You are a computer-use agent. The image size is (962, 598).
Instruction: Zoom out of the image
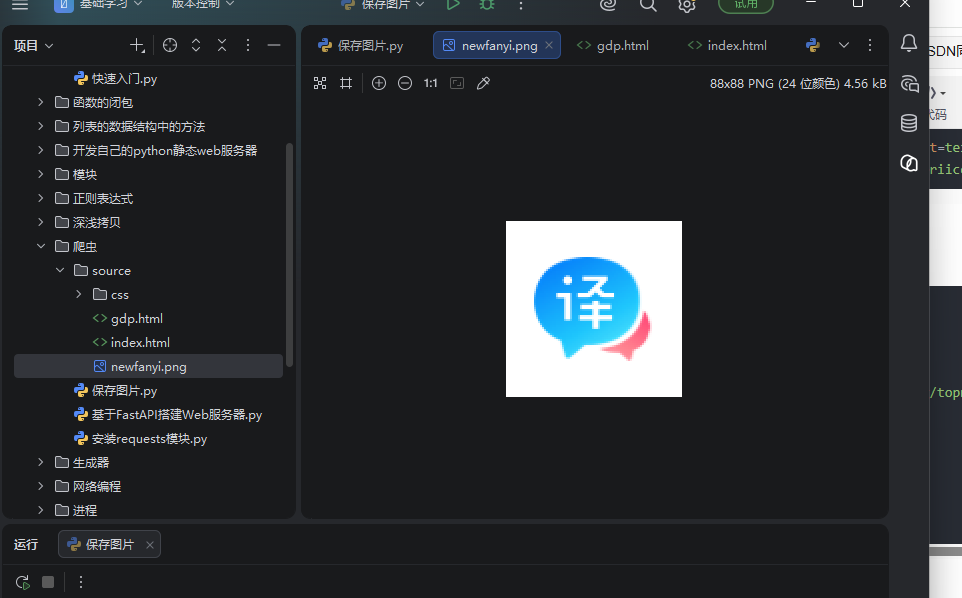pos(405,83)
